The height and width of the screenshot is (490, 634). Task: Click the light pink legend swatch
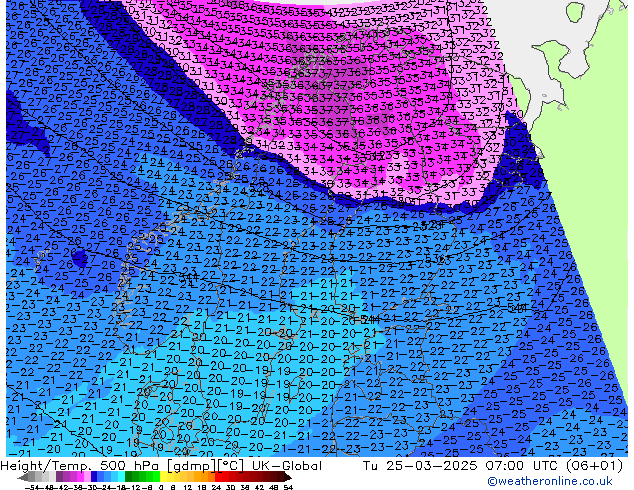pyautogui.click(x=87, y=477)
